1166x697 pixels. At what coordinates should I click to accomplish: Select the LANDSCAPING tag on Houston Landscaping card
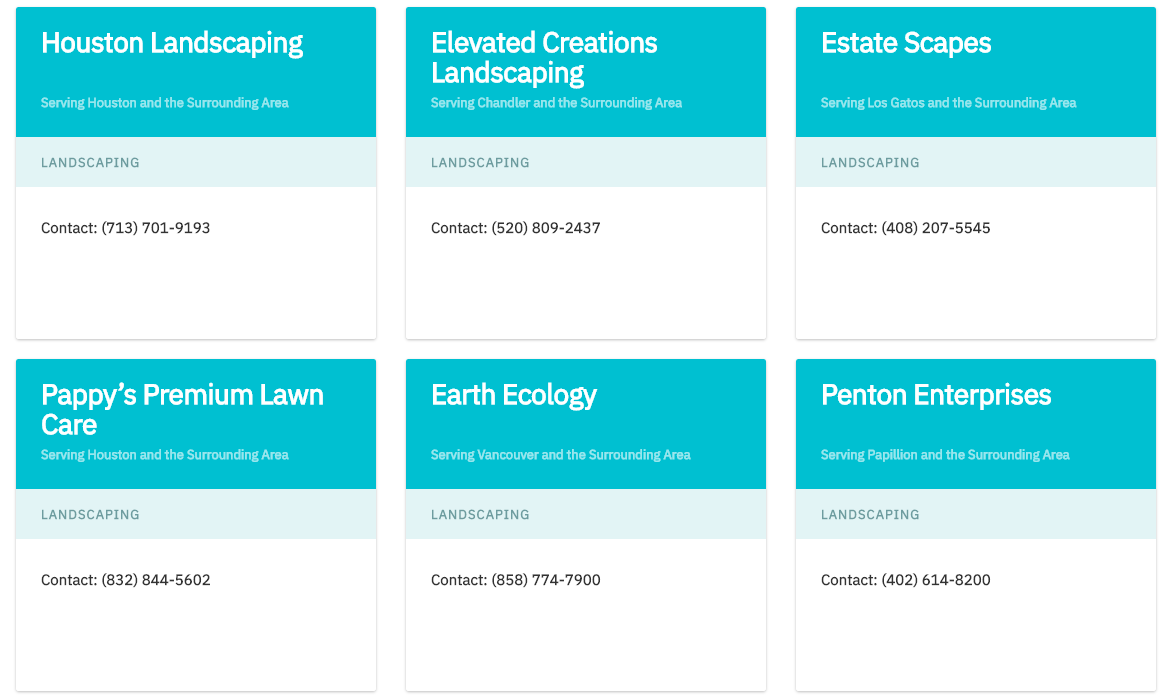[x=90, y=162]
